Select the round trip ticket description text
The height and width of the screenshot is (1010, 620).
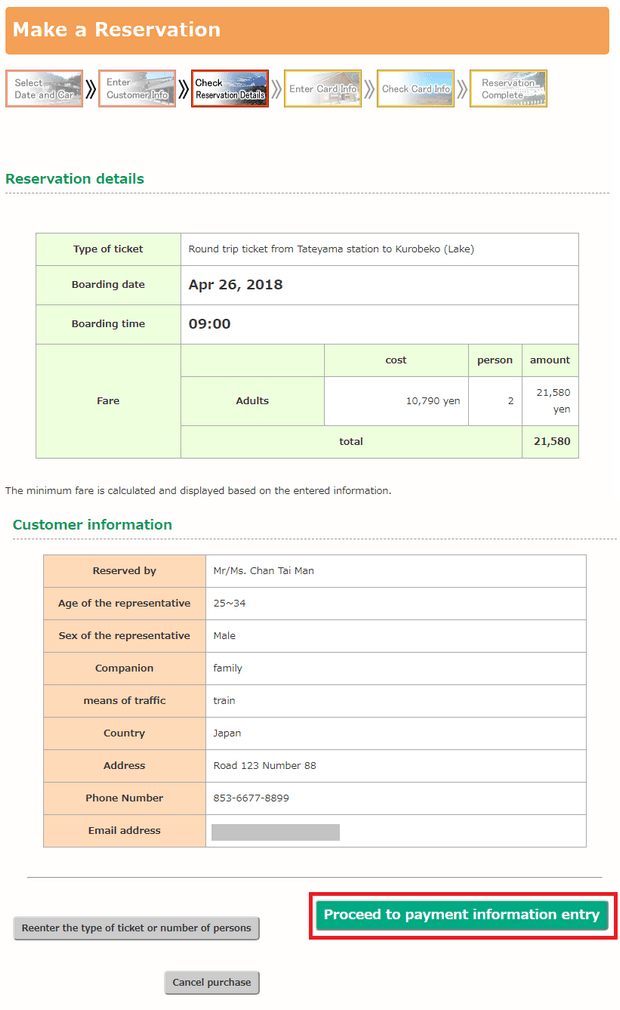pyautogui.click(x=331, y=249)
